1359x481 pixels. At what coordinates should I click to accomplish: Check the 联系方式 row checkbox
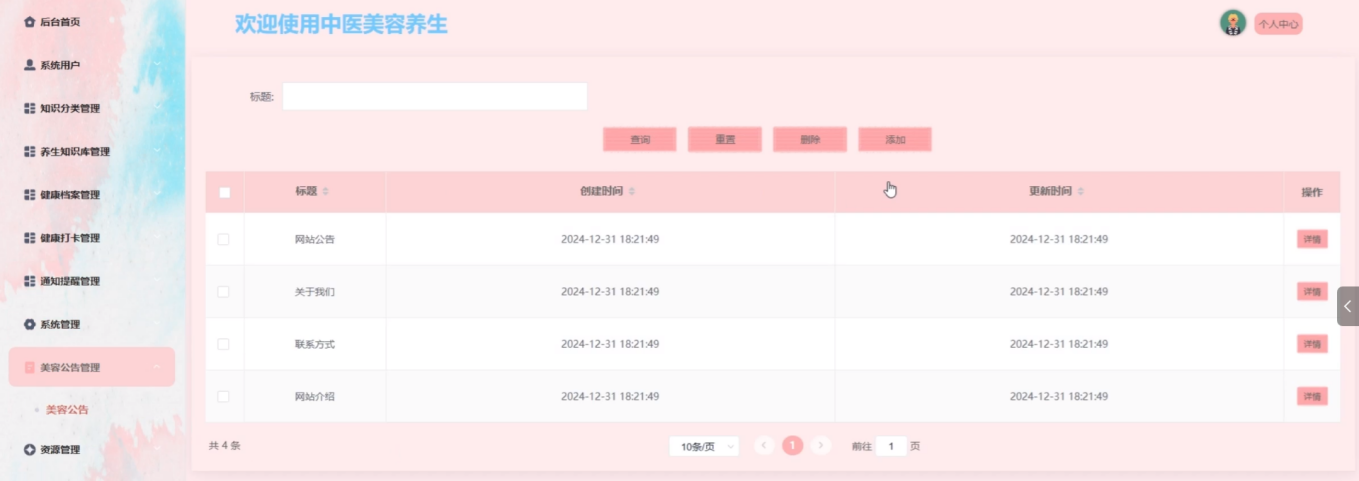click(x=223, y=344)
